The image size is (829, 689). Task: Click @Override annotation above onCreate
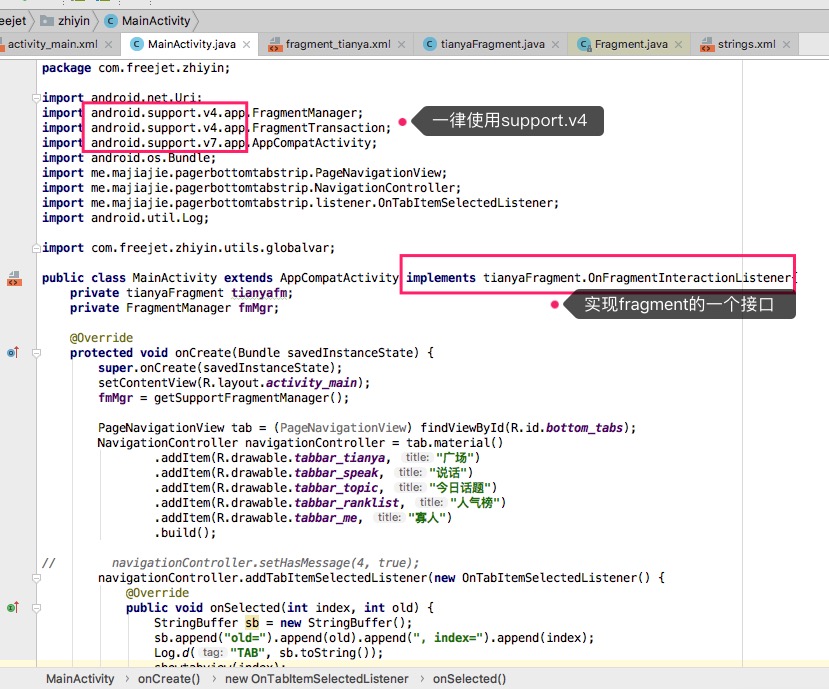(x=101, y=338)
